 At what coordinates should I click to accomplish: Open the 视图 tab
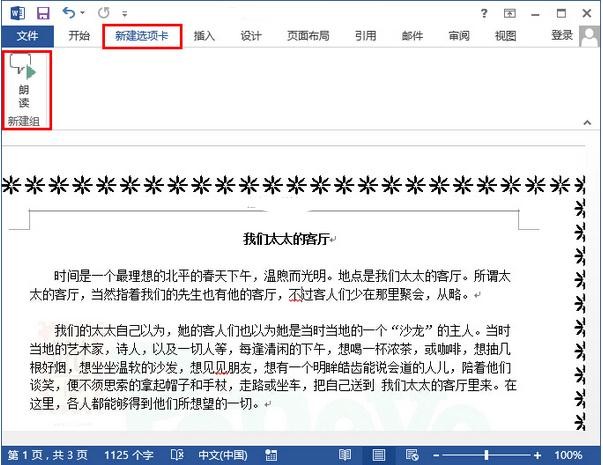[x=505, y=36]
